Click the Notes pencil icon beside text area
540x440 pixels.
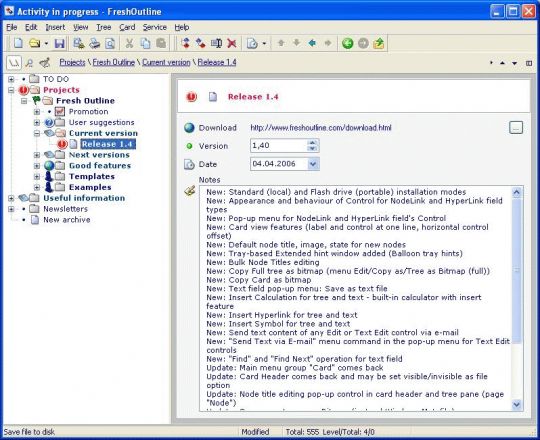(x=190, y=191)
